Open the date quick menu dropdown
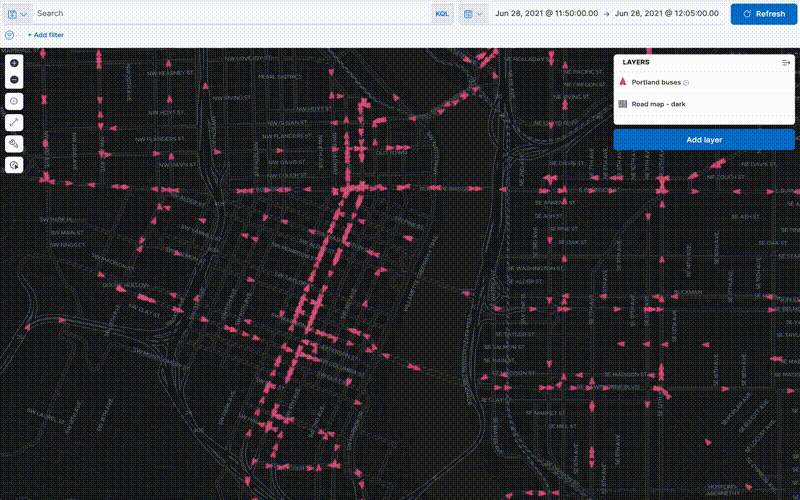This screenshot has height=500, width=800. tap(472, 14)
